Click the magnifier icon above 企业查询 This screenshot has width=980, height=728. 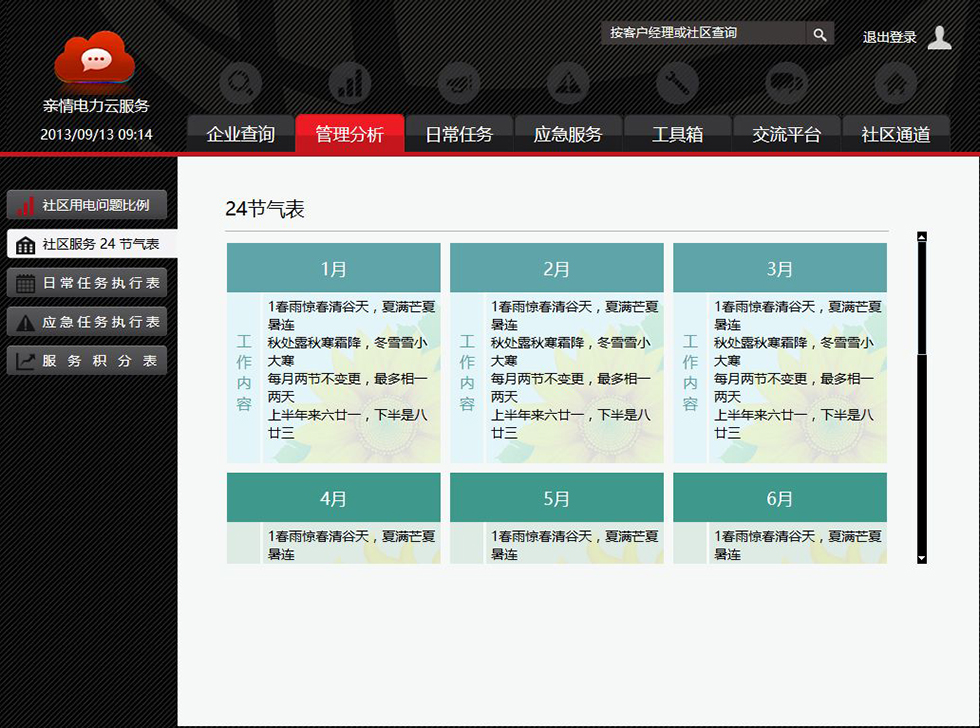(241, 83)
